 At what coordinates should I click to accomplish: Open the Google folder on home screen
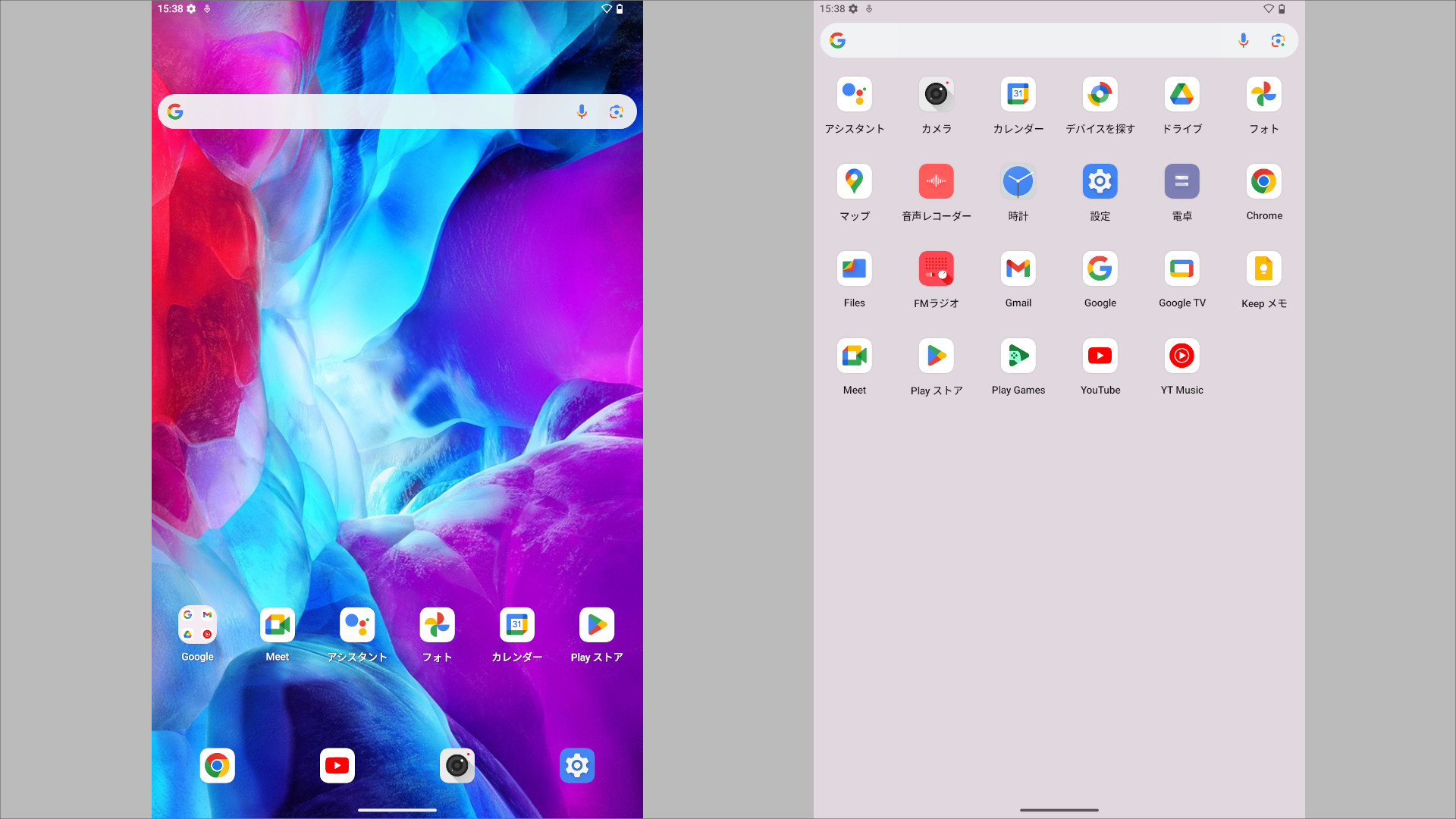[x=197, y=625]
